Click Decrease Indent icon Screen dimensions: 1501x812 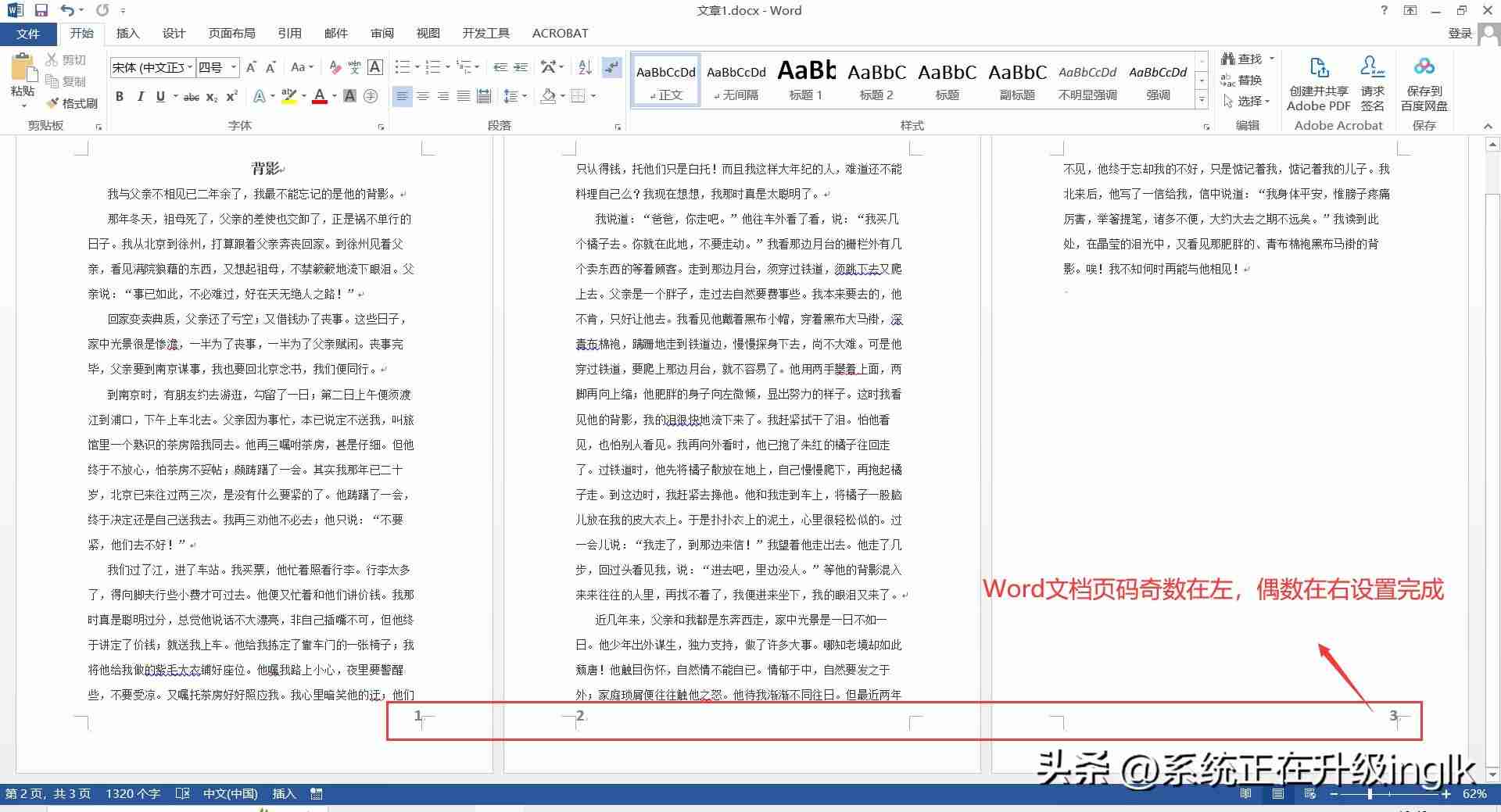[500, 67]
